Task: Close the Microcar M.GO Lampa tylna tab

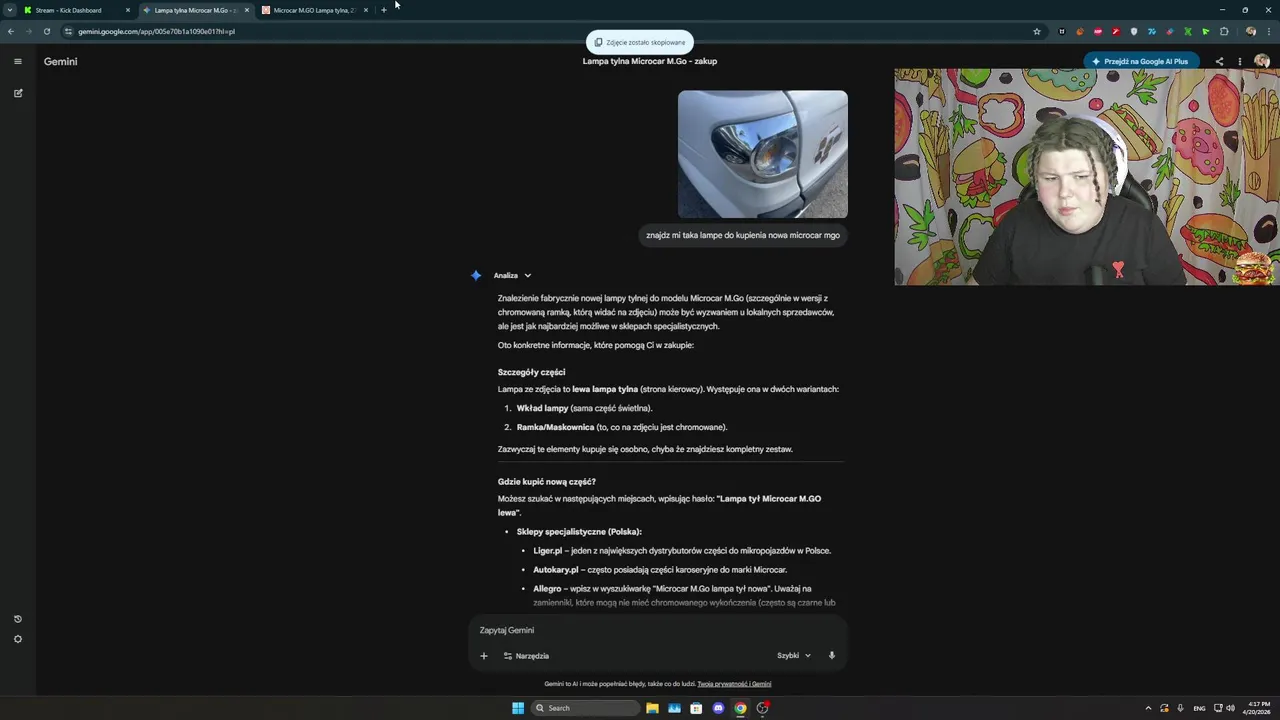Action: tap(366, 10)
